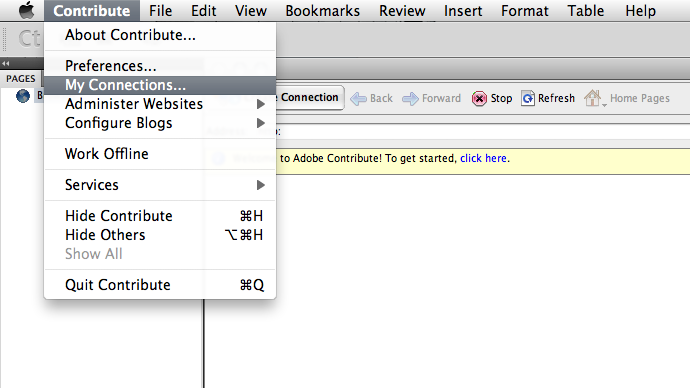Open the View menu

(250, 11)
